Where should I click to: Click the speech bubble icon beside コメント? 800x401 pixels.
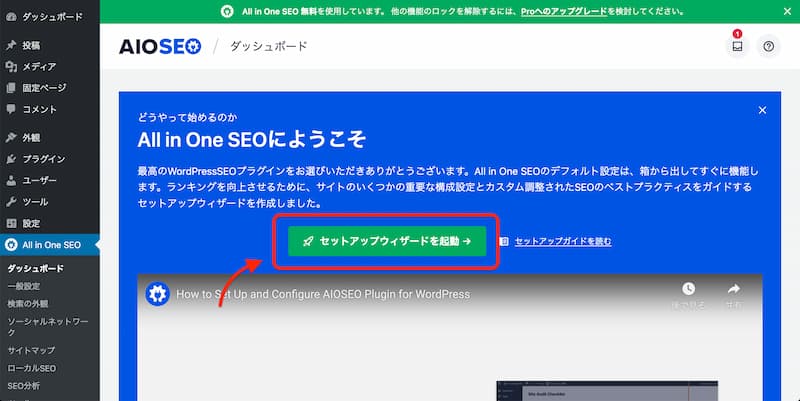[11, 109]
